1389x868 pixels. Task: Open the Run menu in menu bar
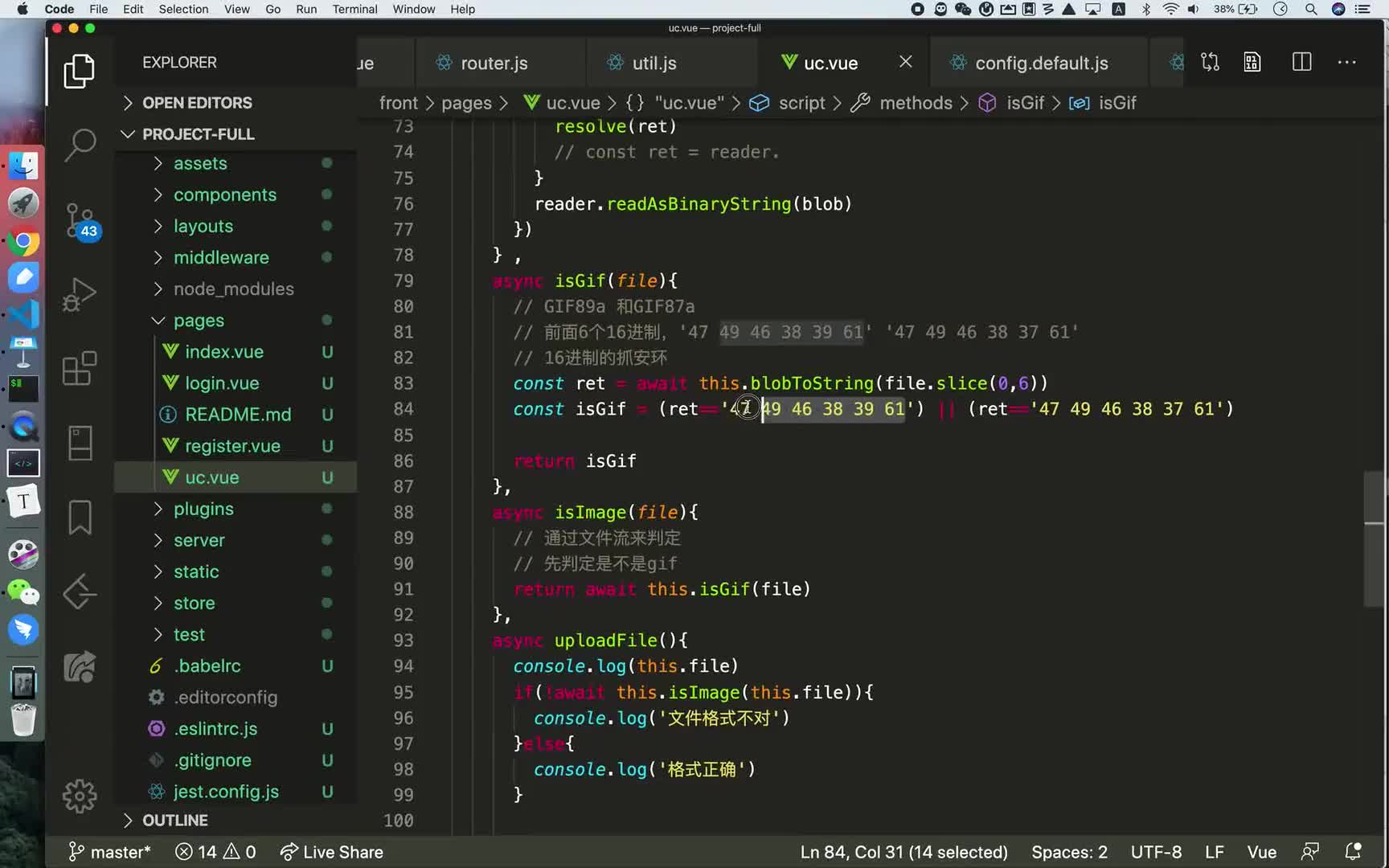click(x=306, y=9)
